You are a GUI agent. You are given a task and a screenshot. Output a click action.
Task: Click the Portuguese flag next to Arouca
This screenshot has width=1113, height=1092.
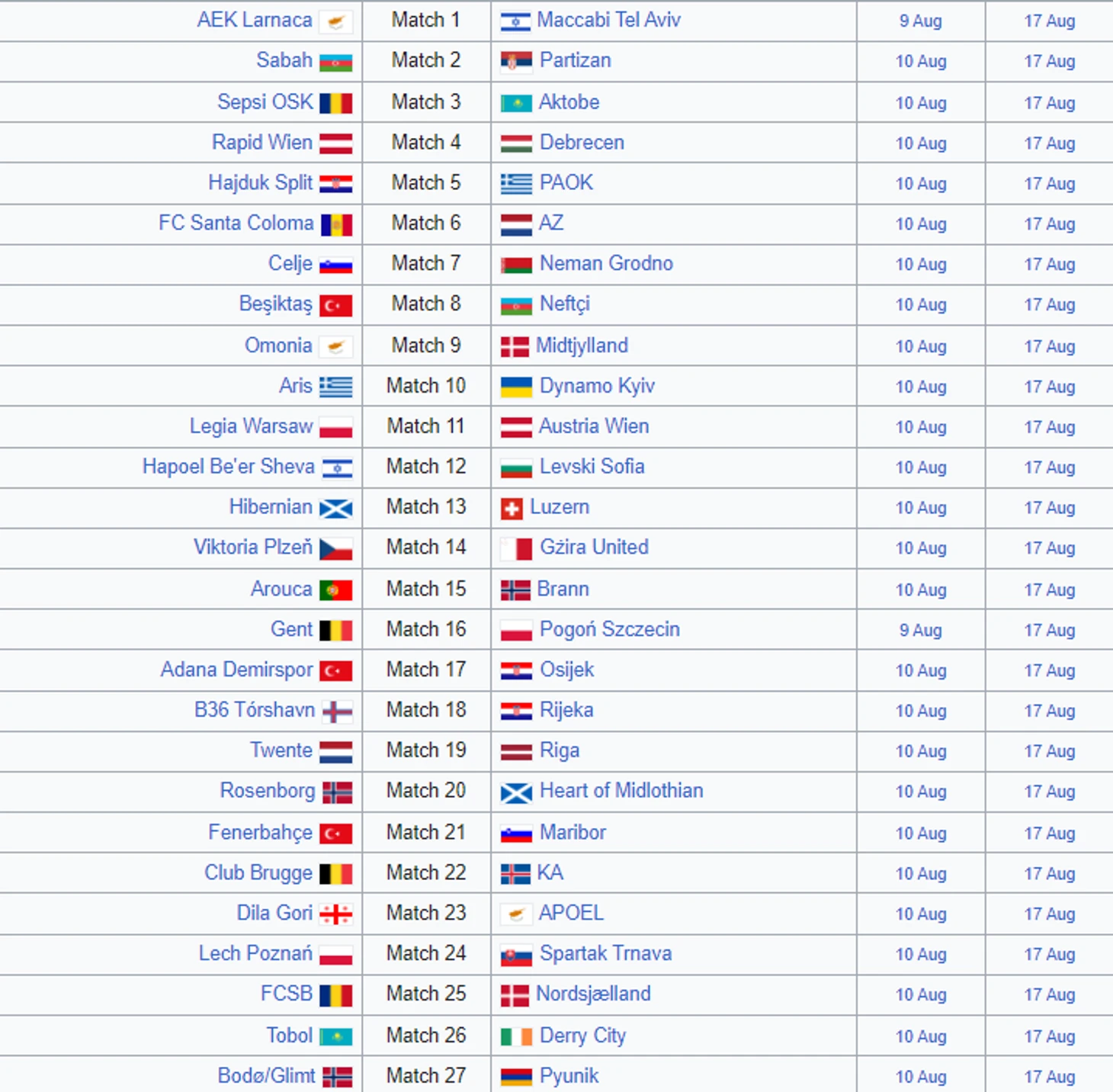coord(335,589)
